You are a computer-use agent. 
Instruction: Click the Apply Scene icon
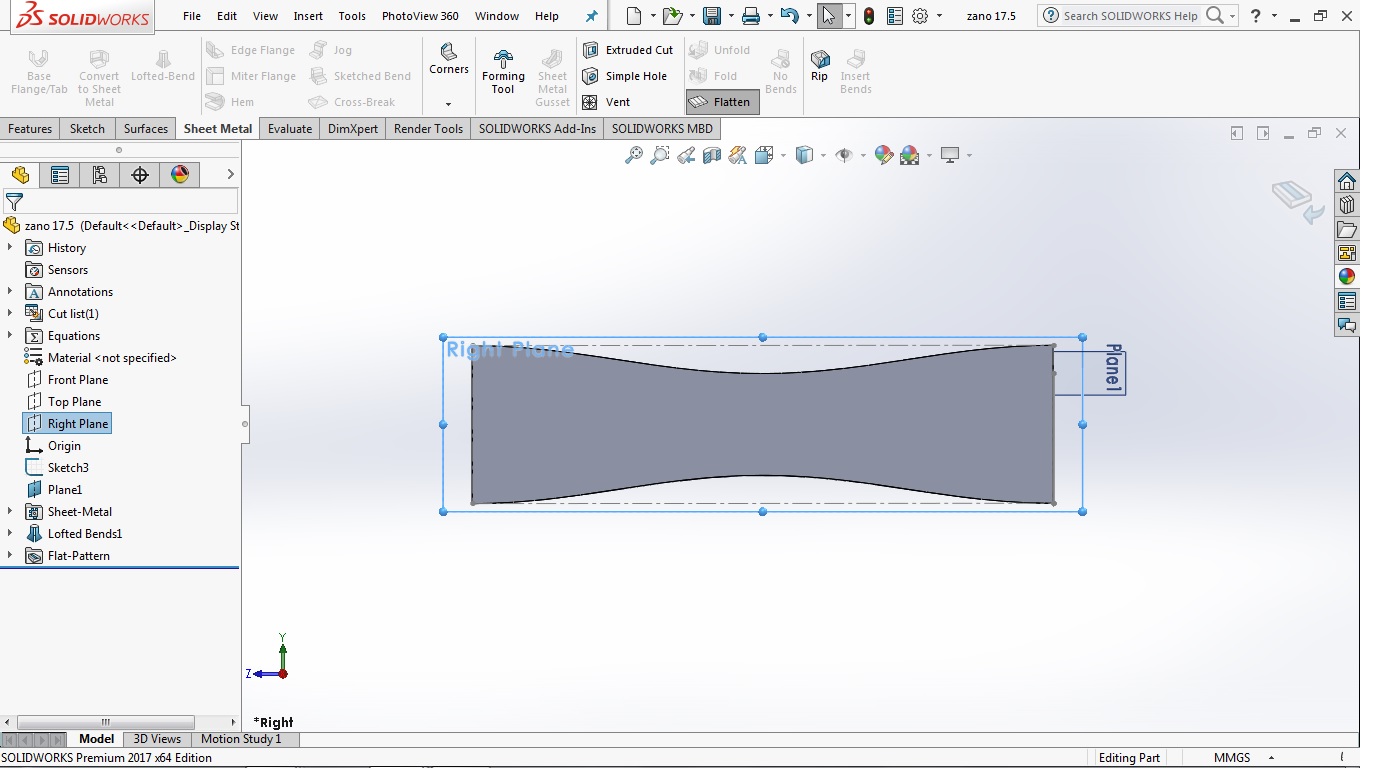click(909, 155)
